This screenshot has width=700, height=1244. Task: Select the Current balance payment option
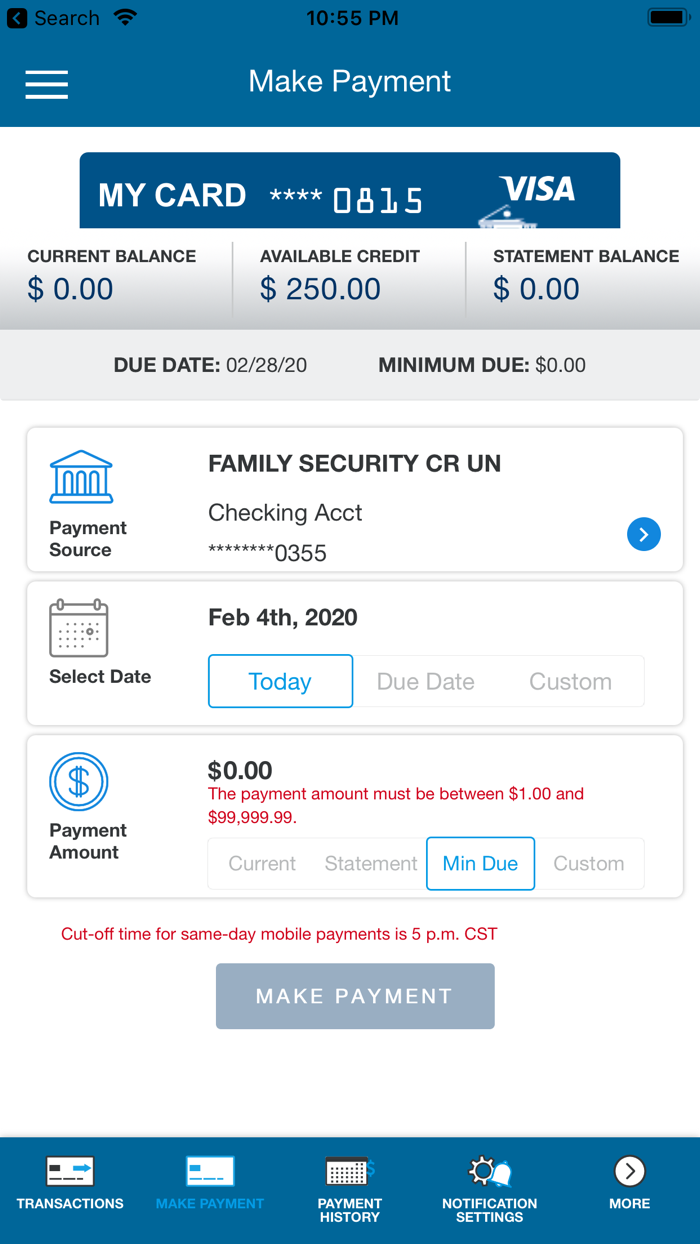pos(261,863)
